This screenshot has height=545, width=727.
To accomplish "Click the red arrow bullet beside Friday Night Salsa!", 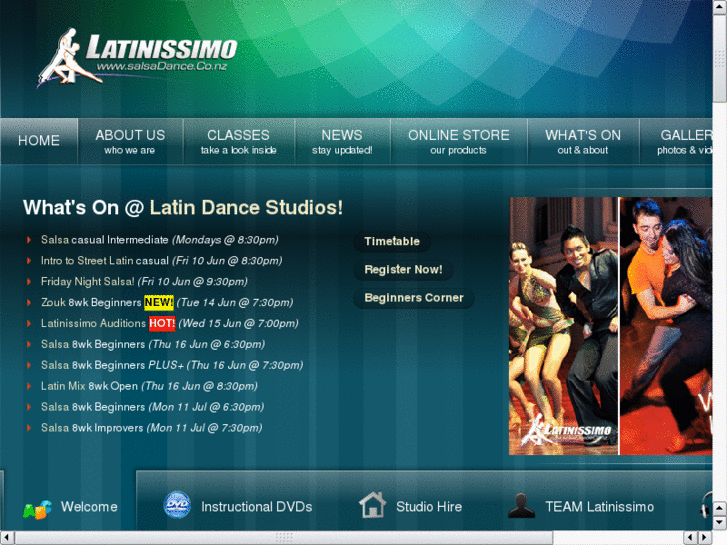I will [29, 282].
